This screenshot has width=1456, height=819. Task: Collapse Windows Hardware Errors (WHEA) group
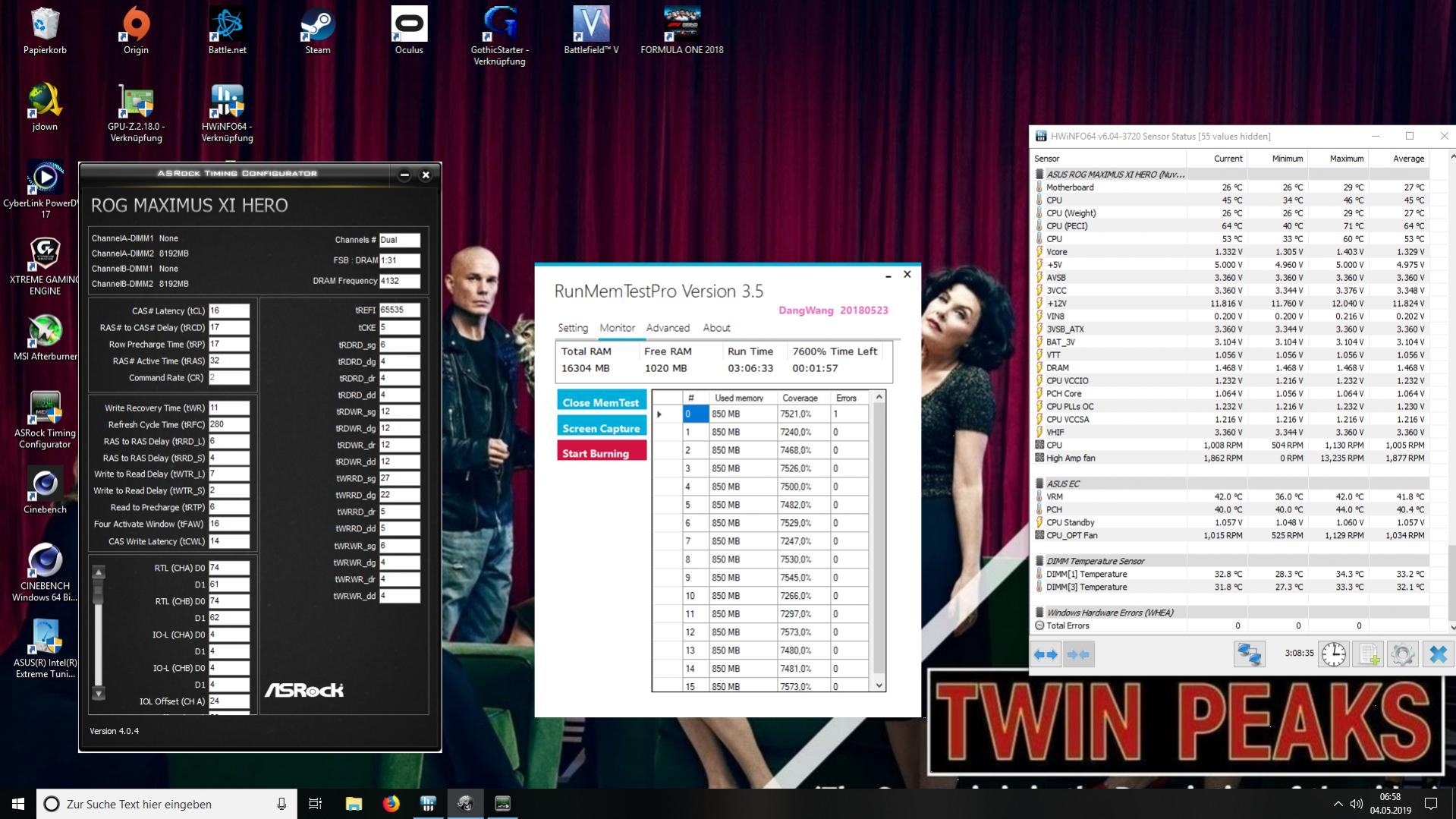point(1039,613)
